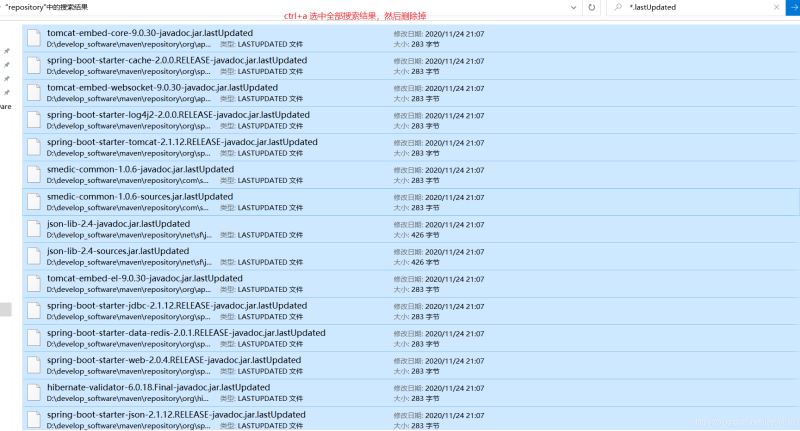This screenshot has width=800, height=431.
Task: Click file icon of smedic-common-1.0.6-javadoc entry
Action: tap(34, 174)
